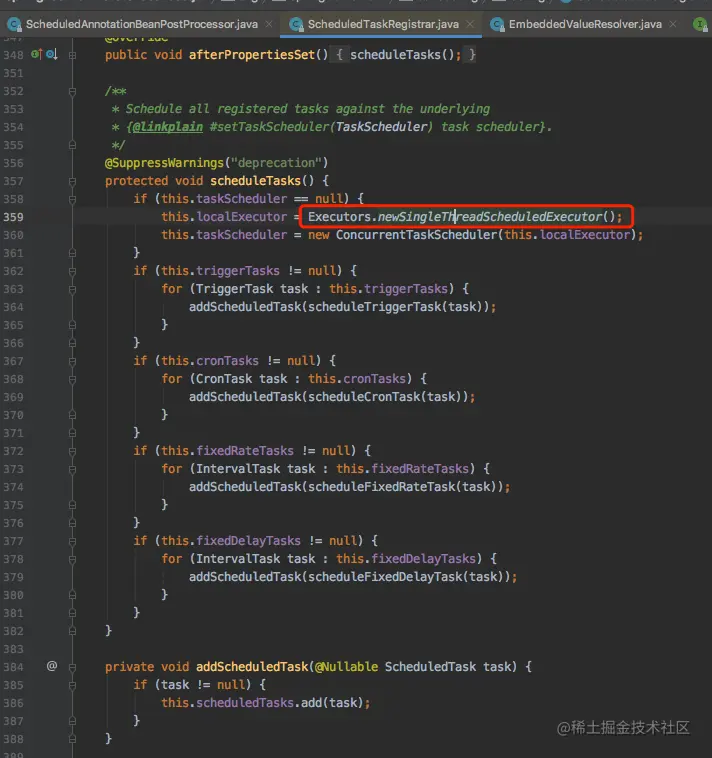Click the @SuppressWarnings annotation
Viewport: 712px width, 758px height.
[164, 163]
